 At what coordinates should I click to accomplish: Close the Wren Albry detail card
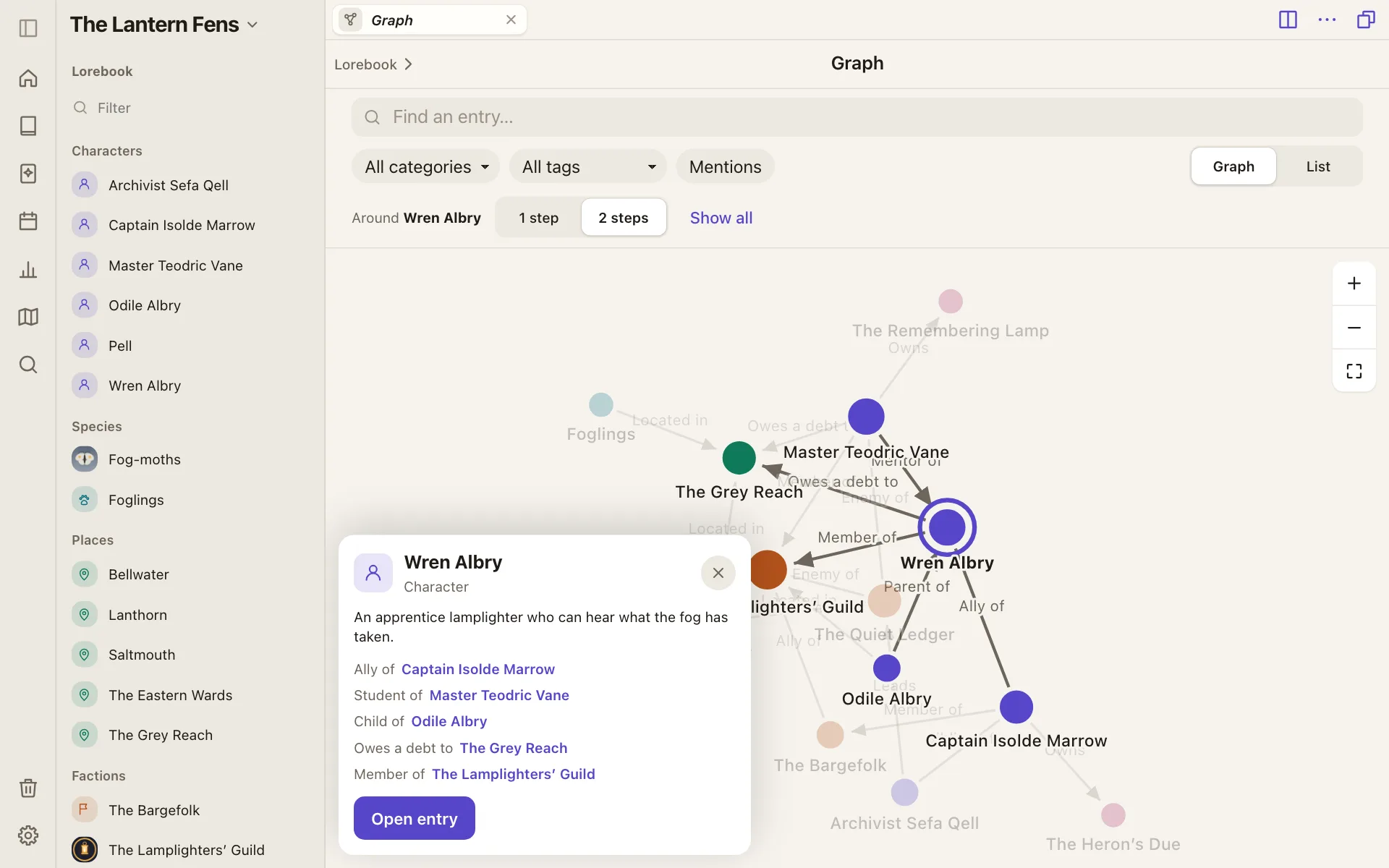(718, 573)
